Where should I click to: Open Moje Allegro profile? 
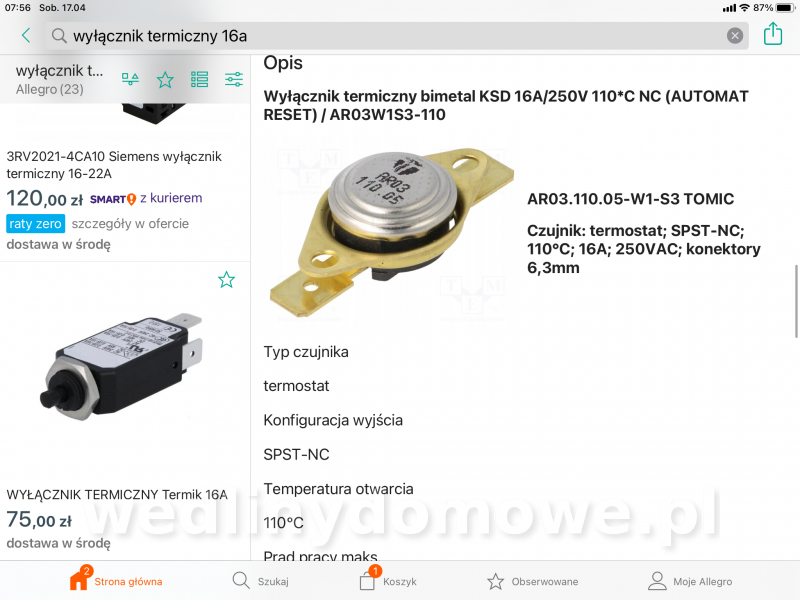point(690,581)
